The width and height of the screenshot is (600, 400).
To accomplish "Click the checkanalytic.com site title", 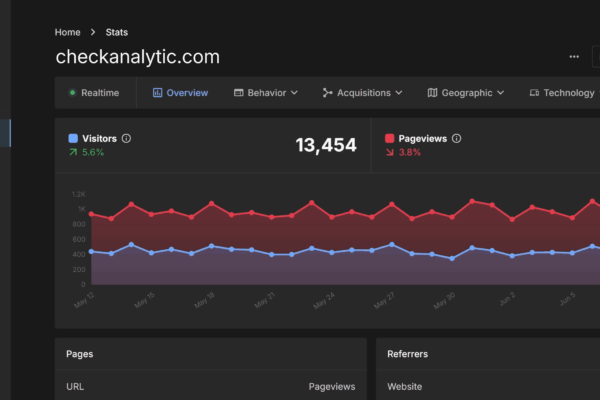I will [138, 57].
